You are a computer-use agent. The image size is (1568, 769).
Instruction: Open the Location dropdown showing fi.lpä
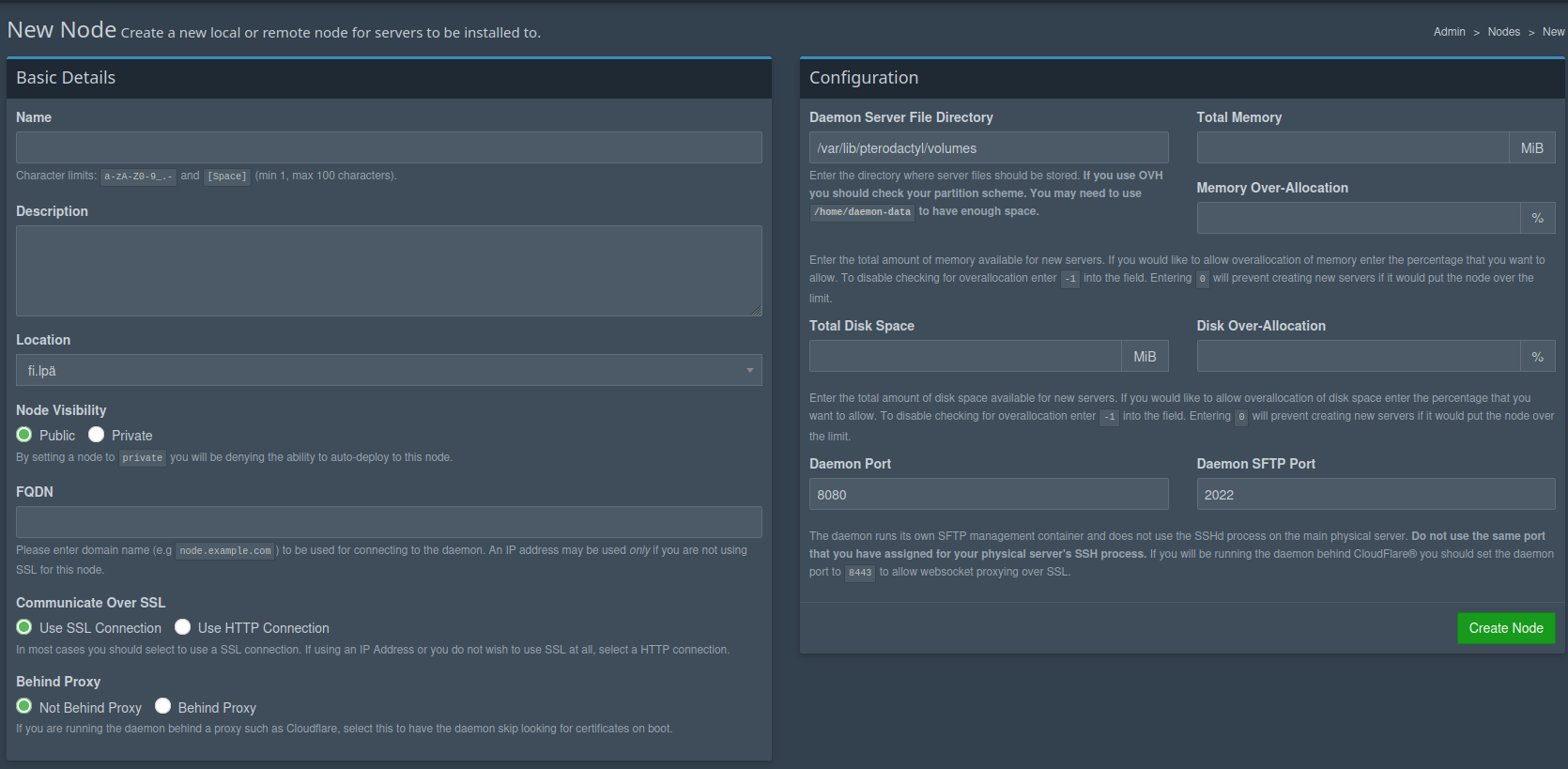coord(389,370)
